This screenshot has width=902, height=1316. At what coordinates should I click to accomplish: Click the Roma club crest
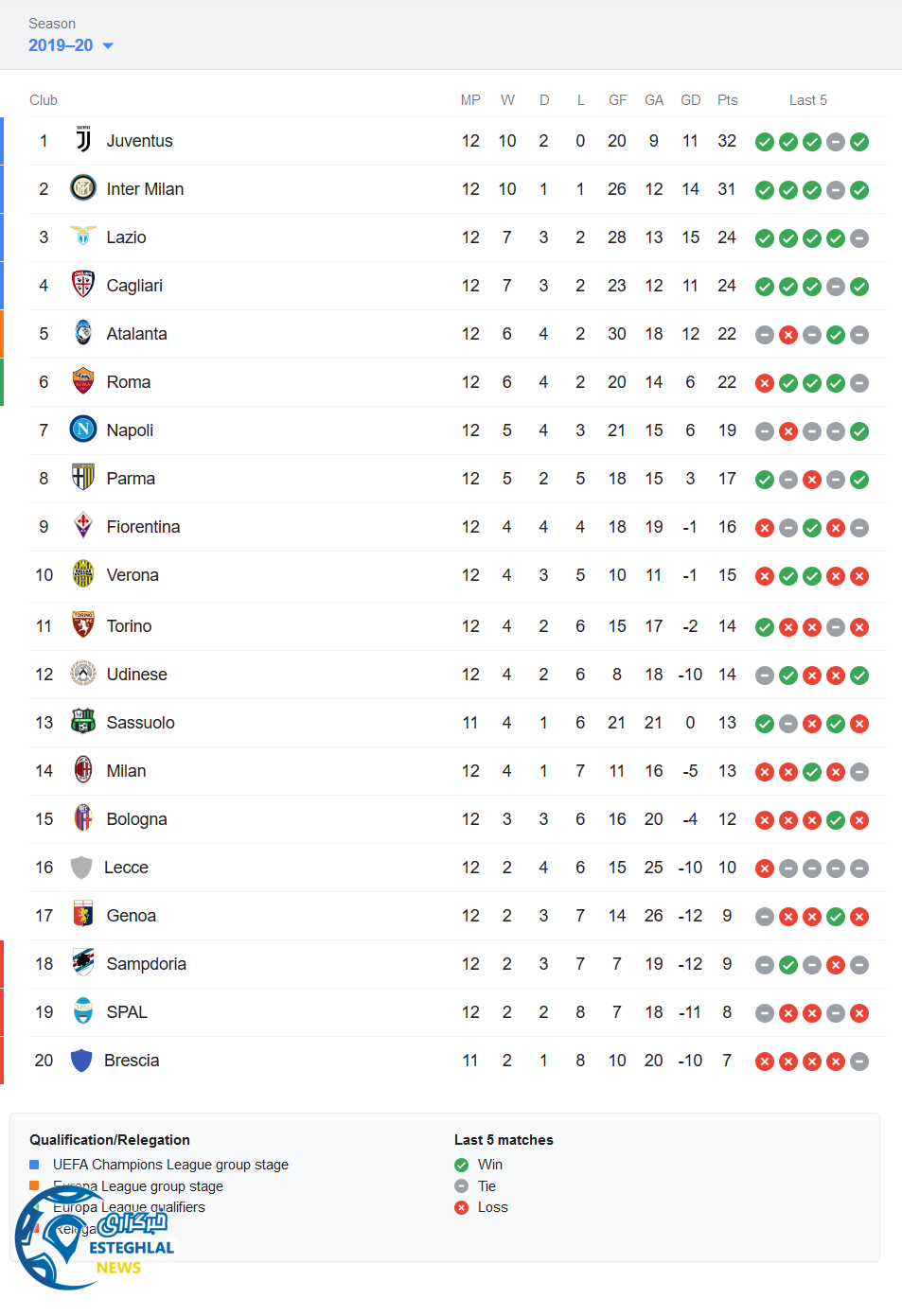(x=83, y=381)
